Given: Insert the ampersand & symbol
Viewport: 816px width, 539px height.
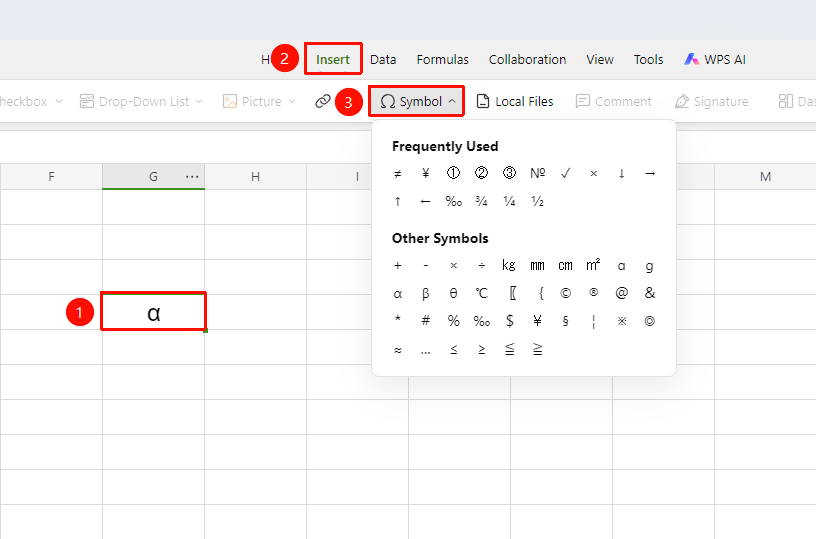Looking at the screenshot, I should pos(649,293).
